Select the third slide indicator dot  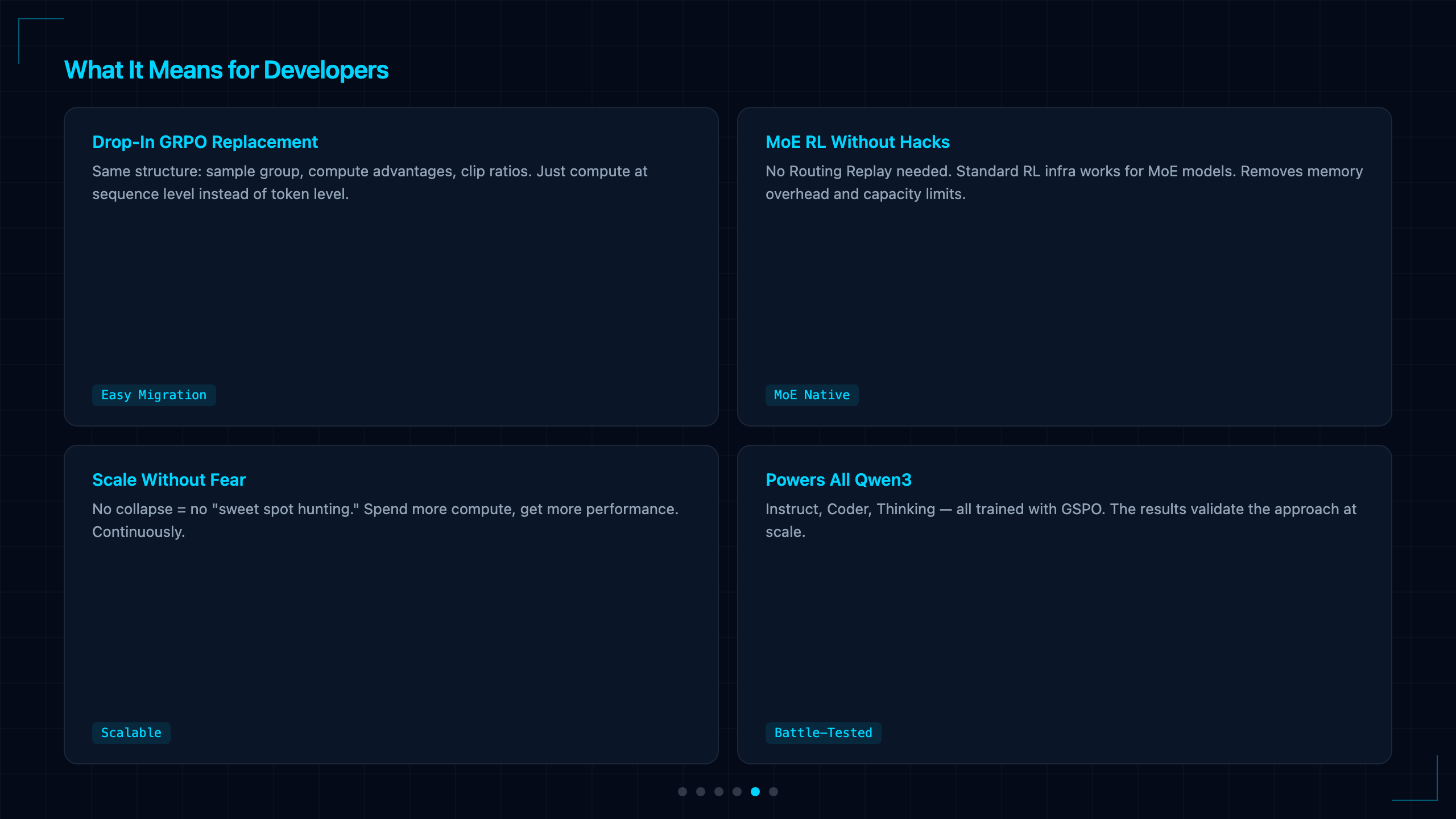tap(719, 792)
